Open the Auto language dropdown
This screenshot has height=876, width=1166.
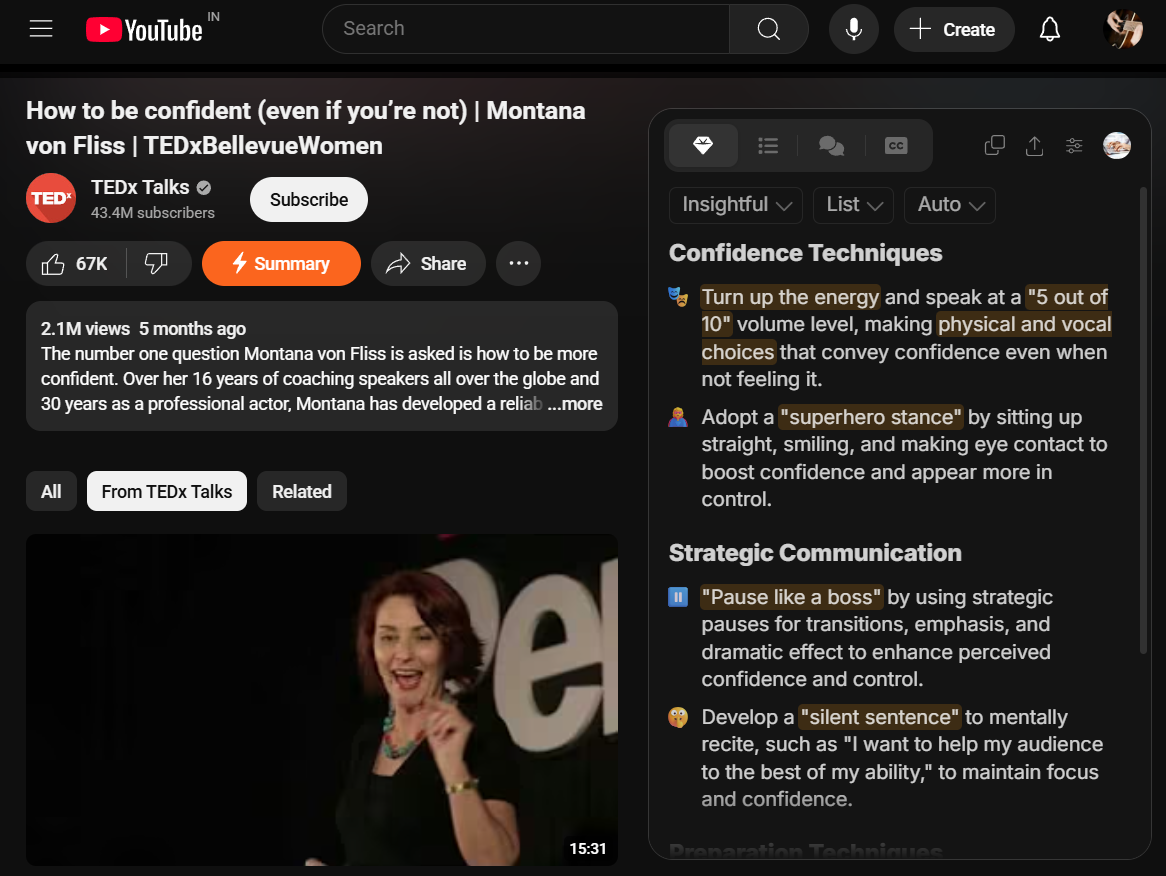(949, 205)
